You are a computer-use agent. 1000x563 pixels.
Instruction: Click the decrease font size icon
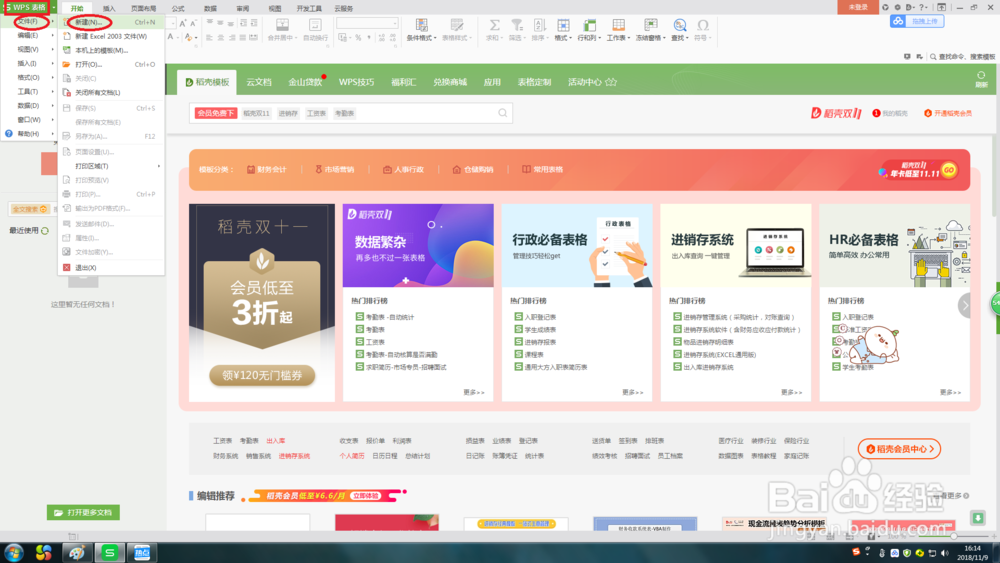193,23
